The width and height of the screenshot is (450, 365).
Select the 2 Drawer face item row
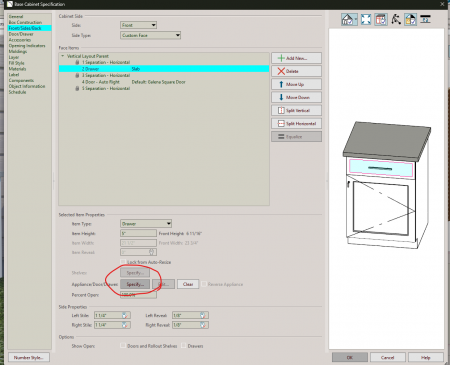click(164, 69)
